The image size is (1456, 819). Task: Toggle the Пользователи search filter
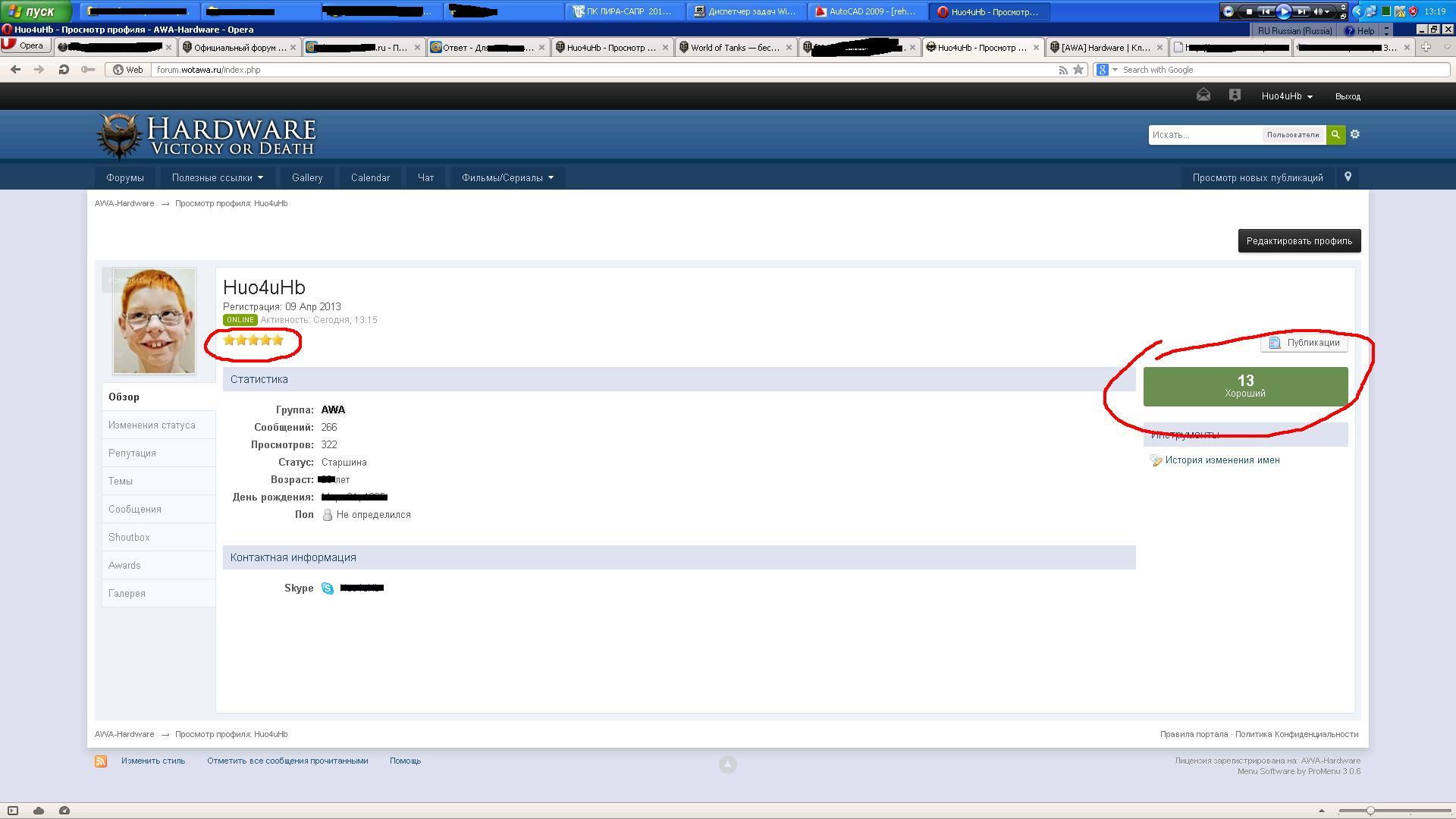tap(1292, 135)
